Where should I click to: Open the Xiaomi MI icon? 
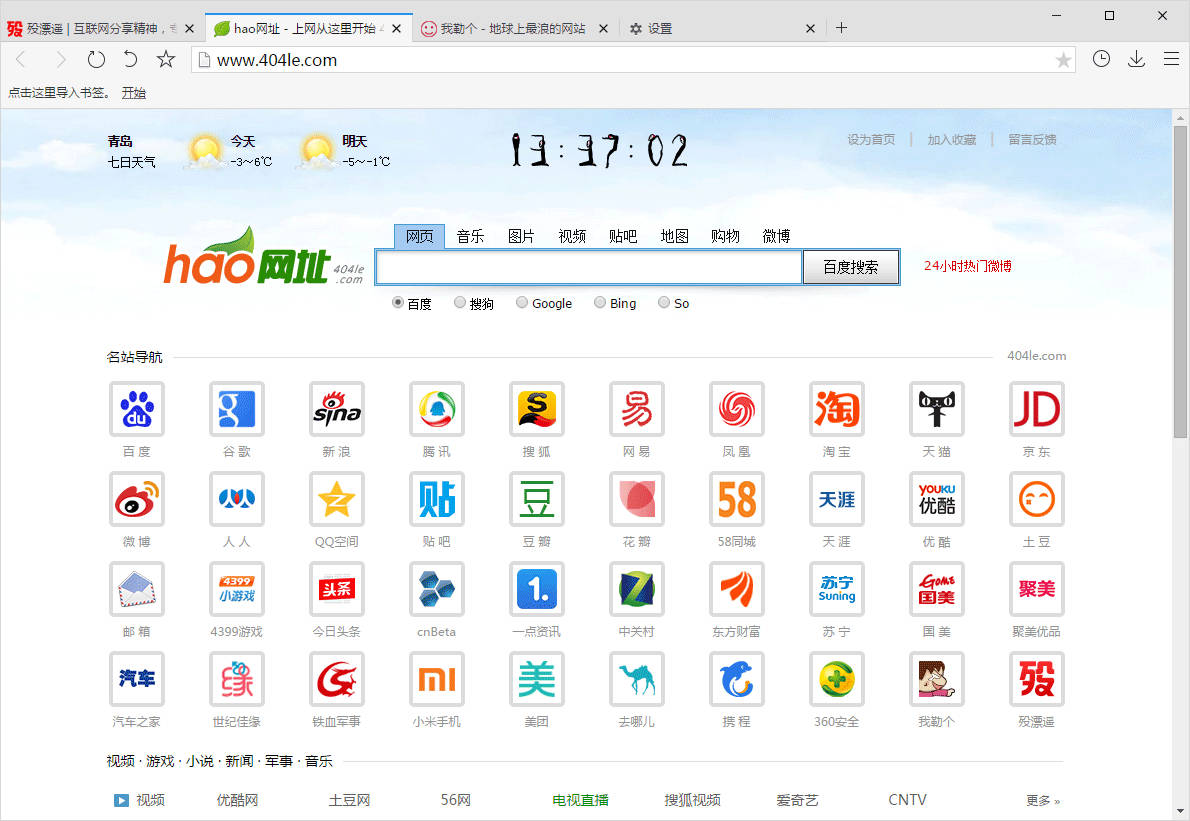pyautogui.click(x=436, y=679)
